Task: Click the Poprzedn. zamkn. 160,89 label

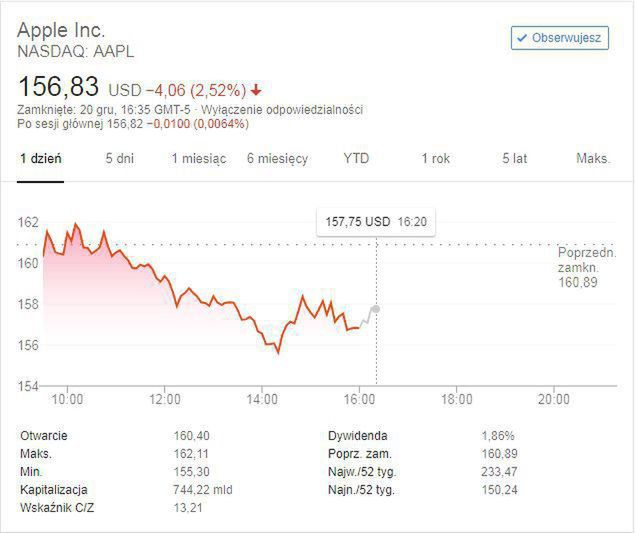Action: pos(580,269)
